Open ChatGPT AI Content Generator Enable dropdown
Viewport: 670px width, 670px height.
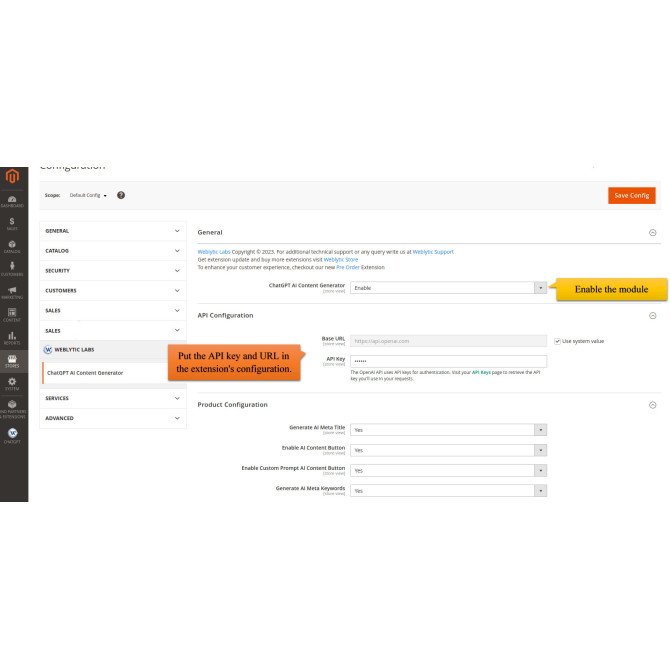click(x=448, y=288)
